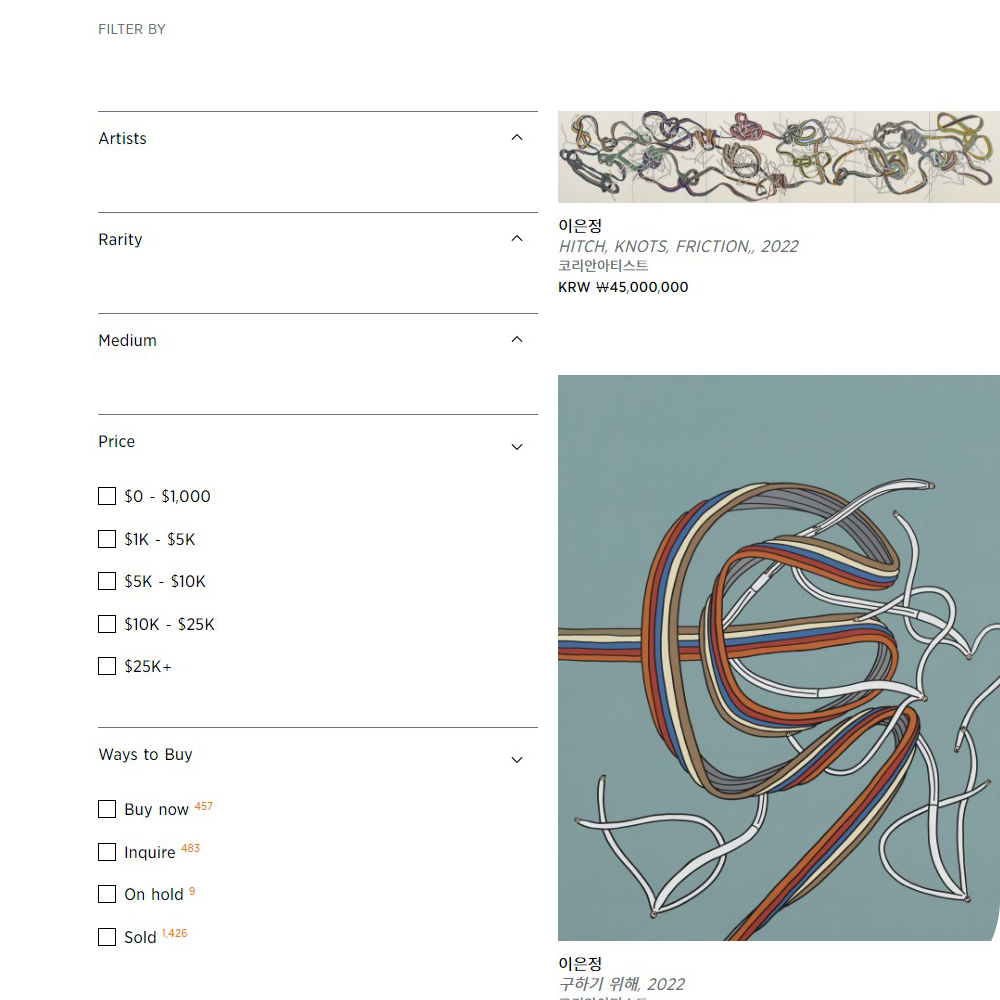The image size is (1000, 1000).
Task: Enable the $25K+ price filter
Action: (x=107, y=666)
